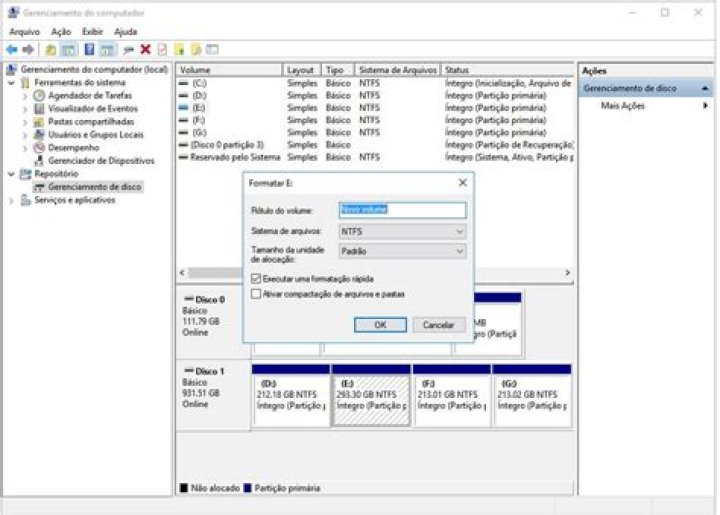
Task: Open Sistema de arquivos NTFS dropdown
Action: point(402,231)
